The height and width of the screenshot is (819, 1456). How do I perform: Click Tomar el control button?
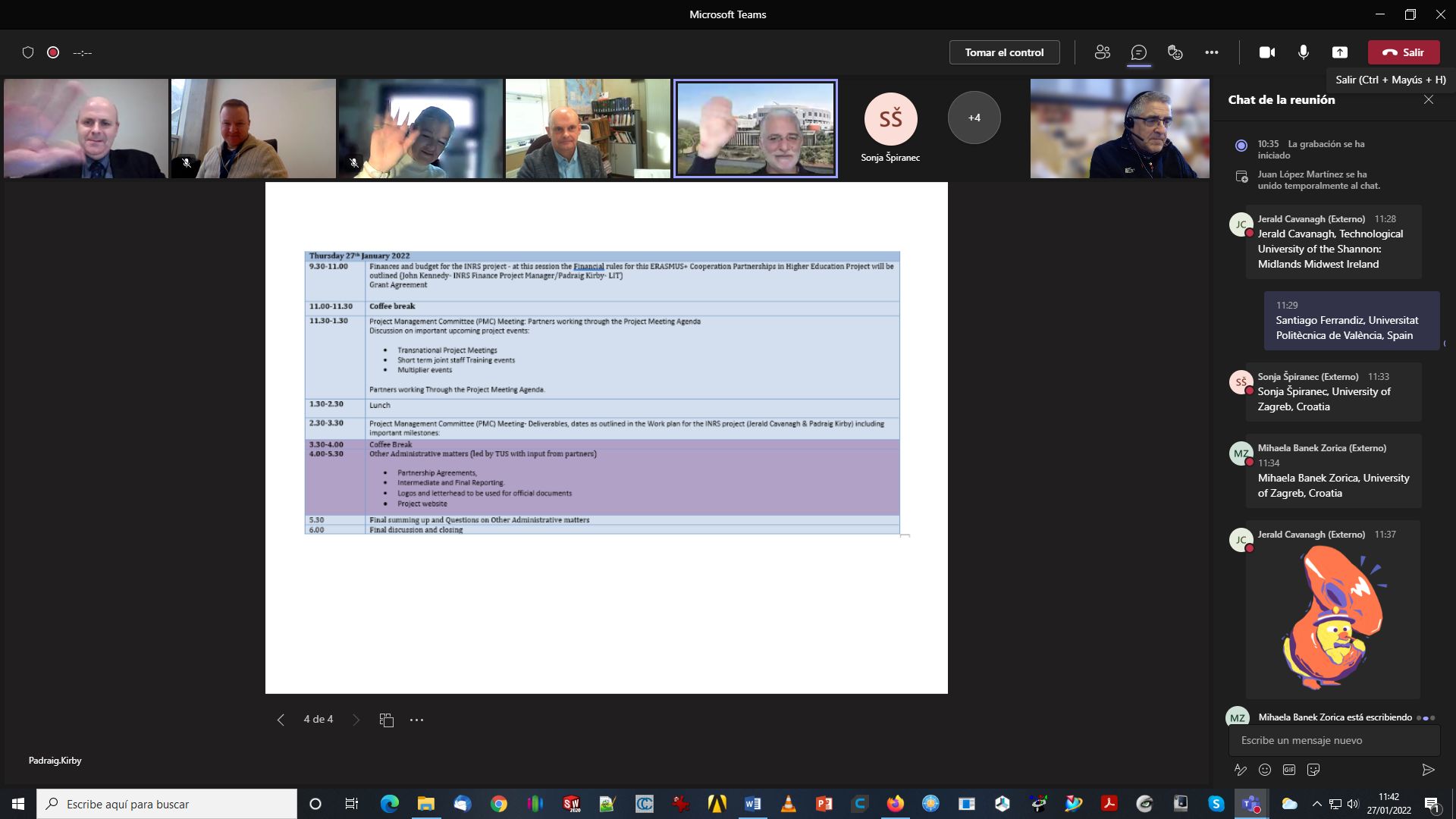(x=1004, y=52)
